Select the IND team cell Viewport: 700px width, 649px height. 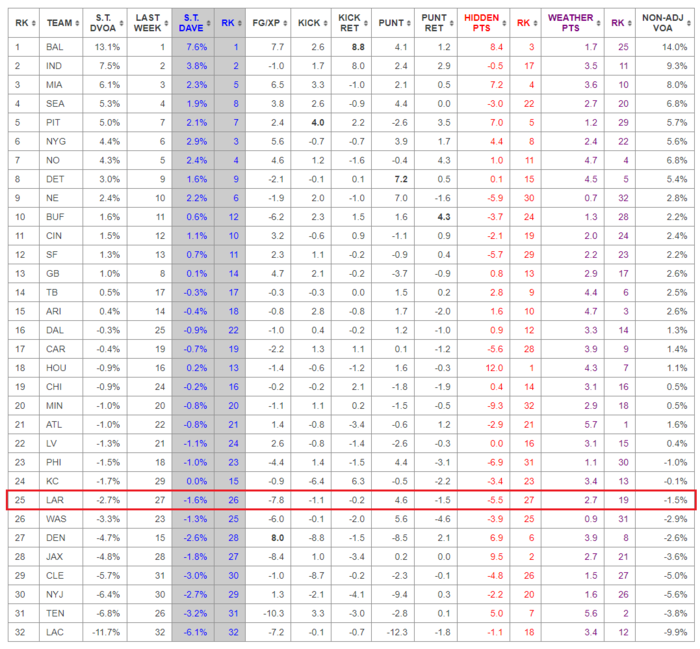pyautogui.click(x=61, y=66)
